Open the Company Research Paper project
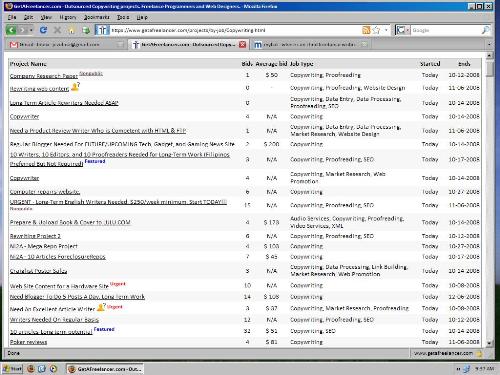 [44, 76]
